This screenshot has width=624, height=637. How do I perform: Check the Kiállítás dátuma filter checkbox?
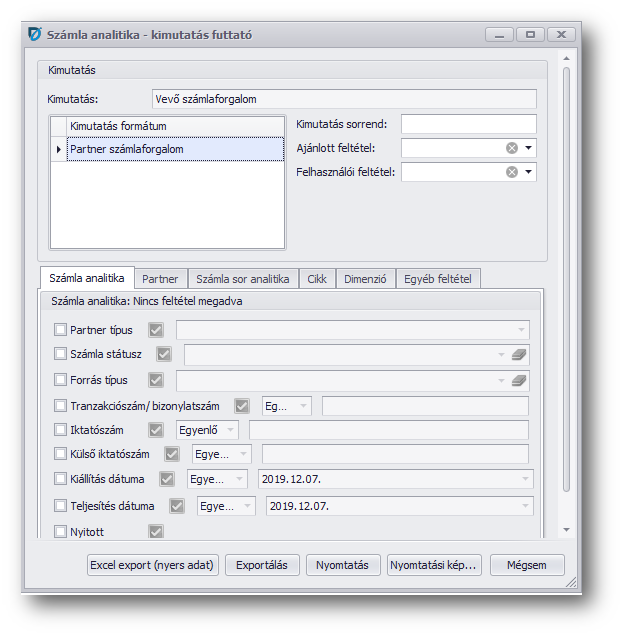(60, 479)
